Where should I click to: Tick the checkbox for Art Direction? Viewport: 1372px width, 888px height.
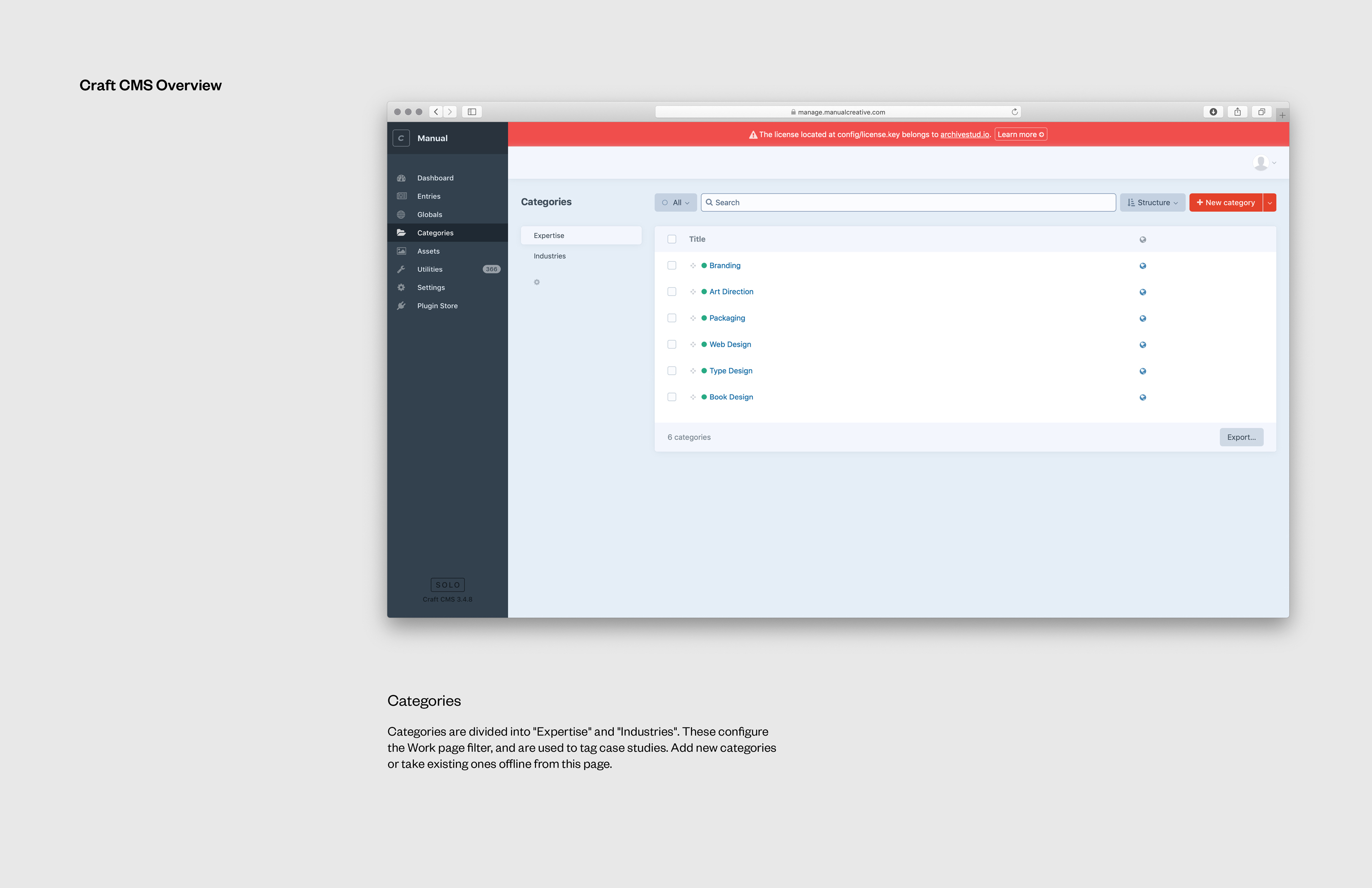click(x=671, y=292)
